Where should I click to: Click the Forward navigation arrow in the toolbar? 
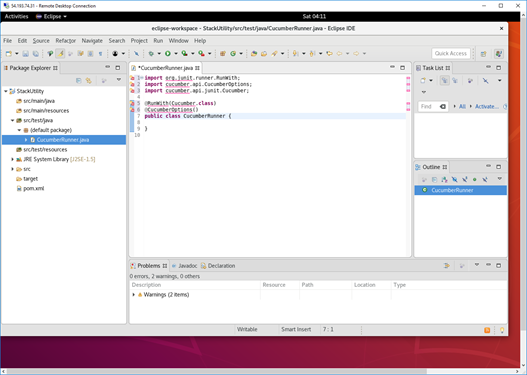[356, 53]
